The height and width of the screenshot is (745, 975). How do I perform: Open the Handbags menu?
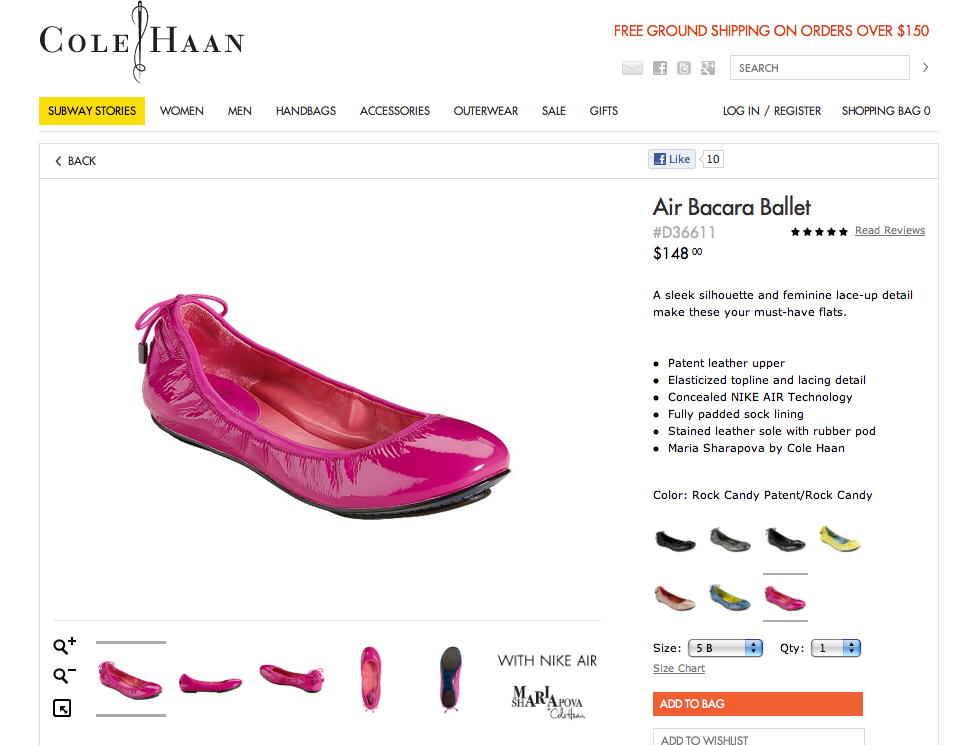click(306, 111)
